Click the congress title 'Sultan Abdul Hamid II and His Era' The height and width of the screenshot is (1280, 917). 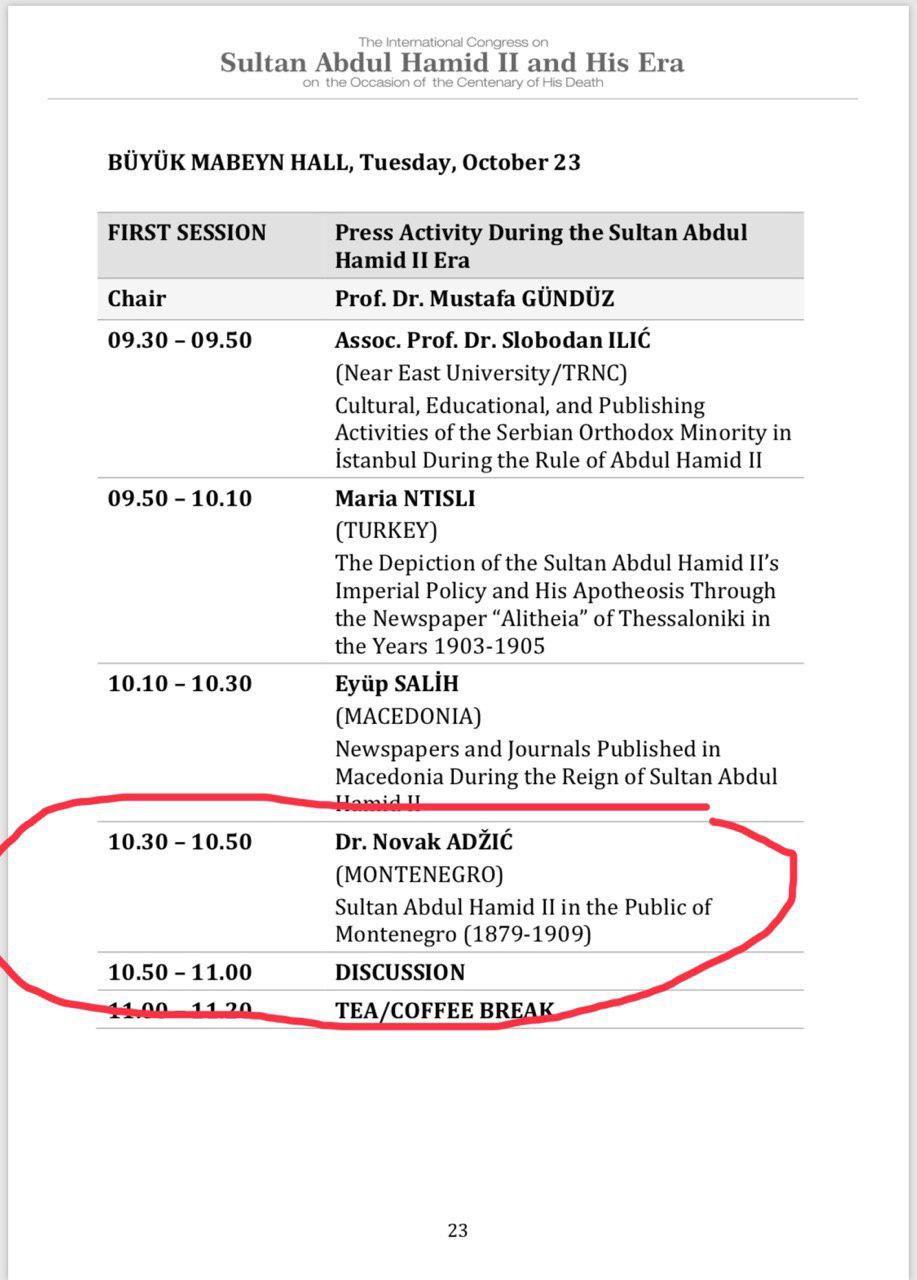tap(452, 62)
